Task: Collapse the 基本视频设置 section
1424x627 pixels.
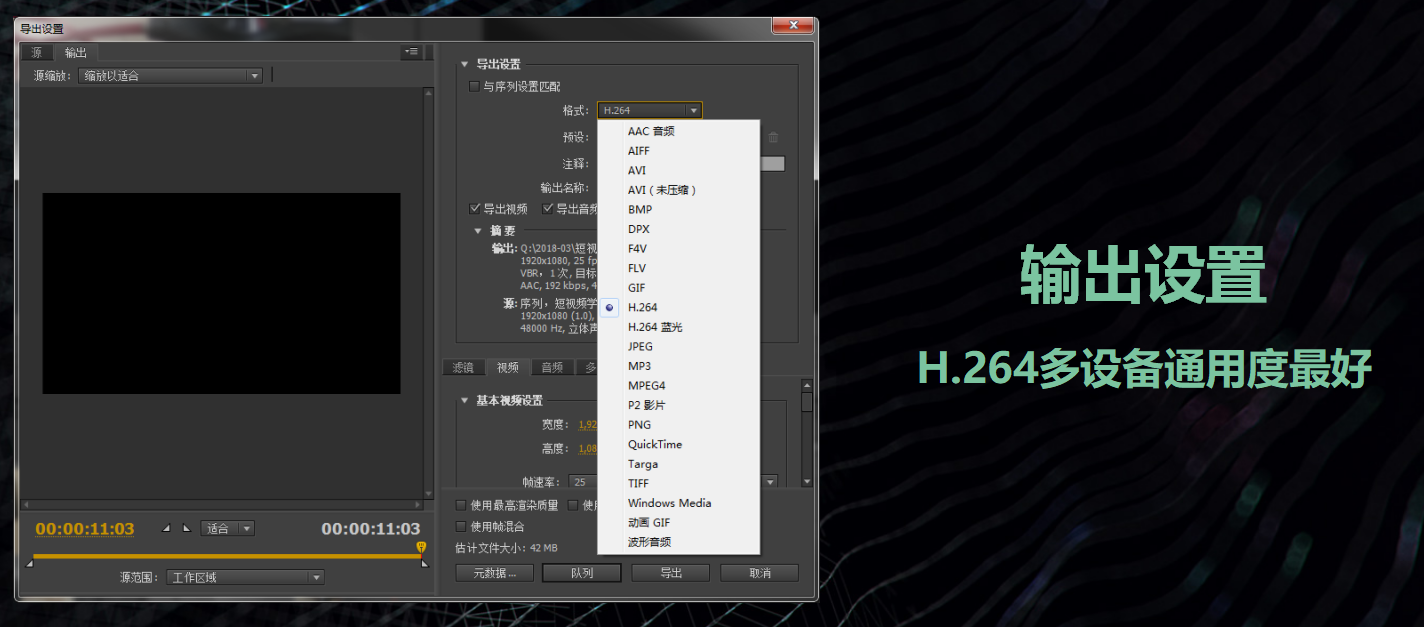Action: pyautogui.click(x=466, y=399)
